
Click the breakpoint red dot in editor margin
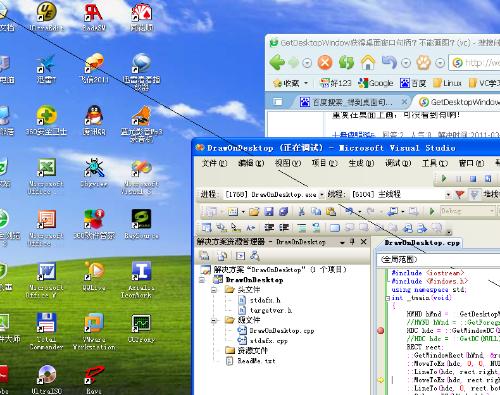[381, 331]
